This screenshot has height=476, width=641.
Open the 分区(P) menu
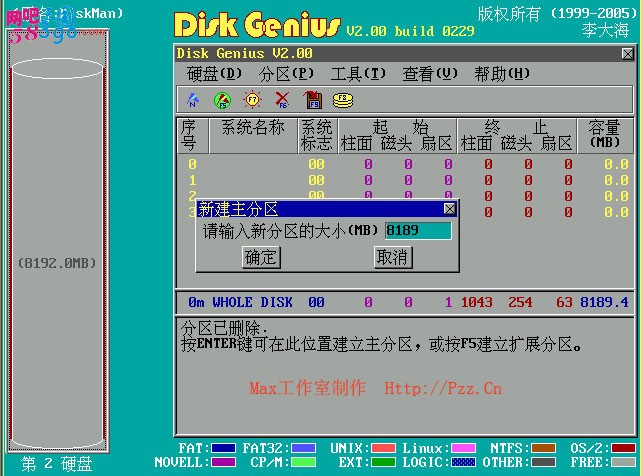(286, 74)
